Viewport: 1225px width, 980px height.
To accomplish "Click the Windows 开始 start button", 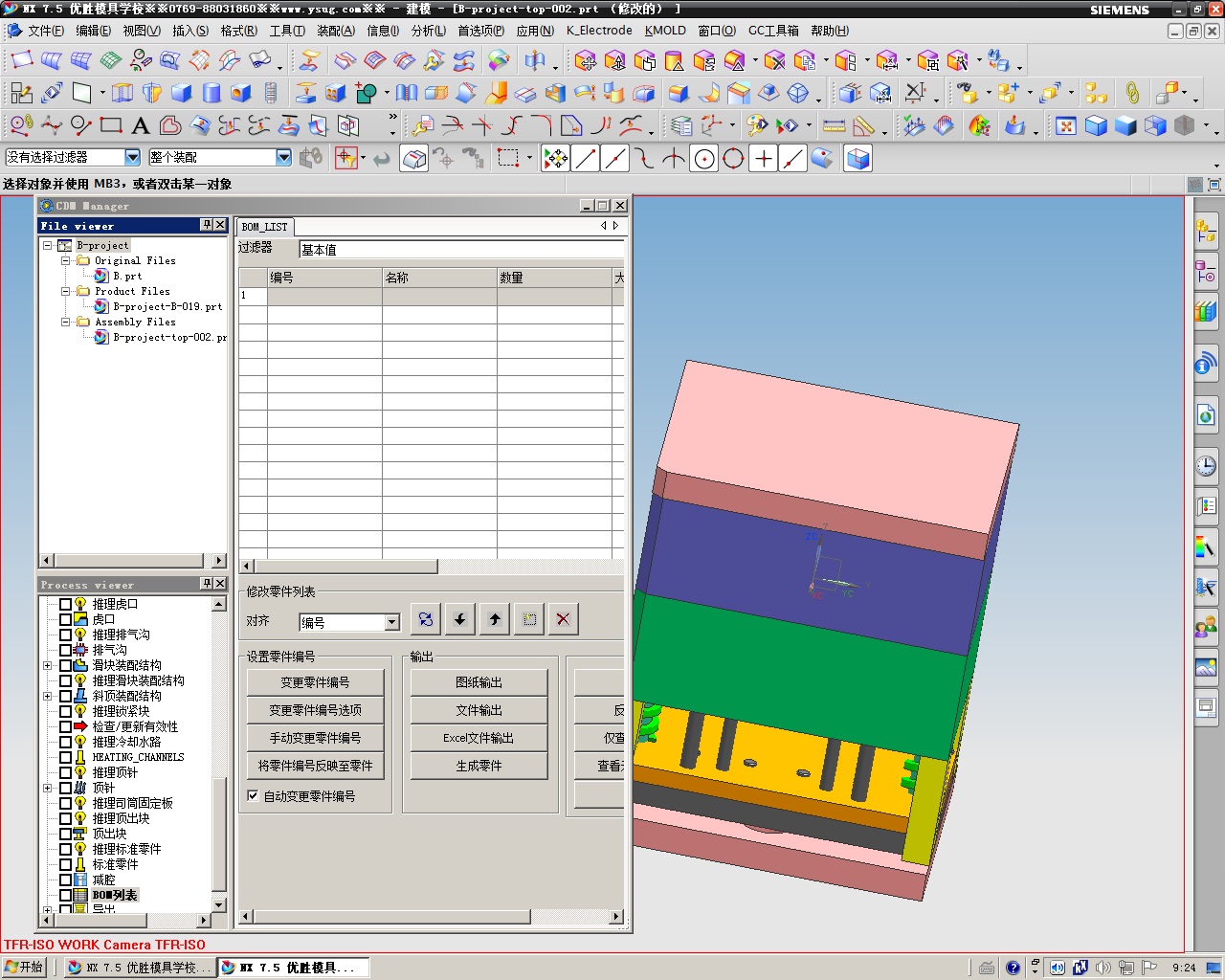I will [25, 967].
